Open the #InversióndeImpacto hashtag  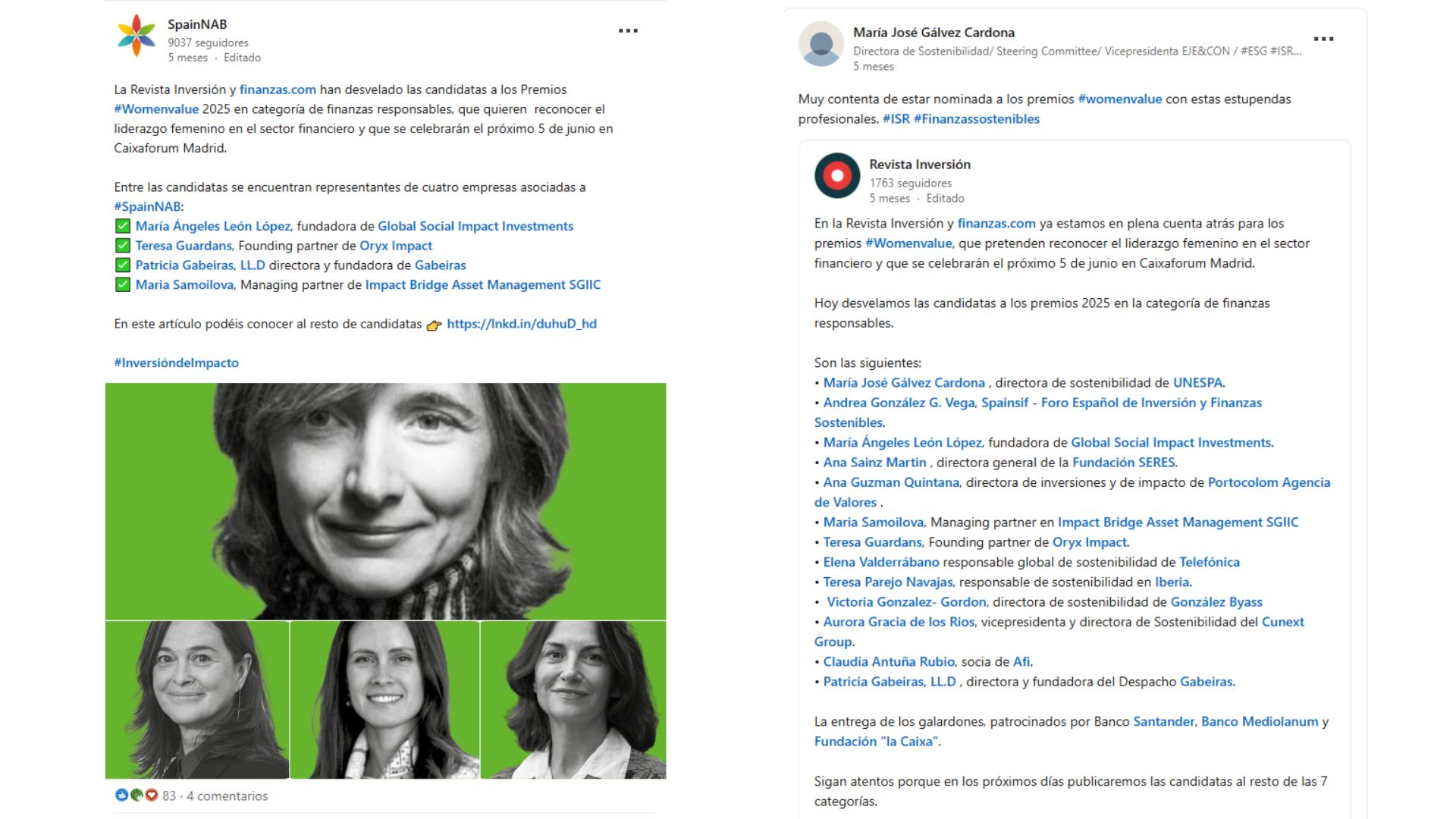pyautogui.click(x=177, y=363)
